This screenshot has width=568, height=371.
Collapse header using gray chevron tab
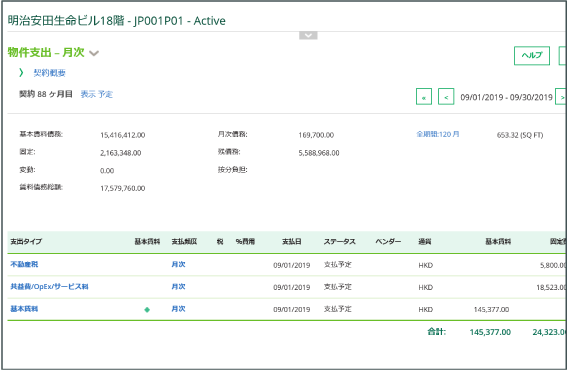[x=308, y=36]
